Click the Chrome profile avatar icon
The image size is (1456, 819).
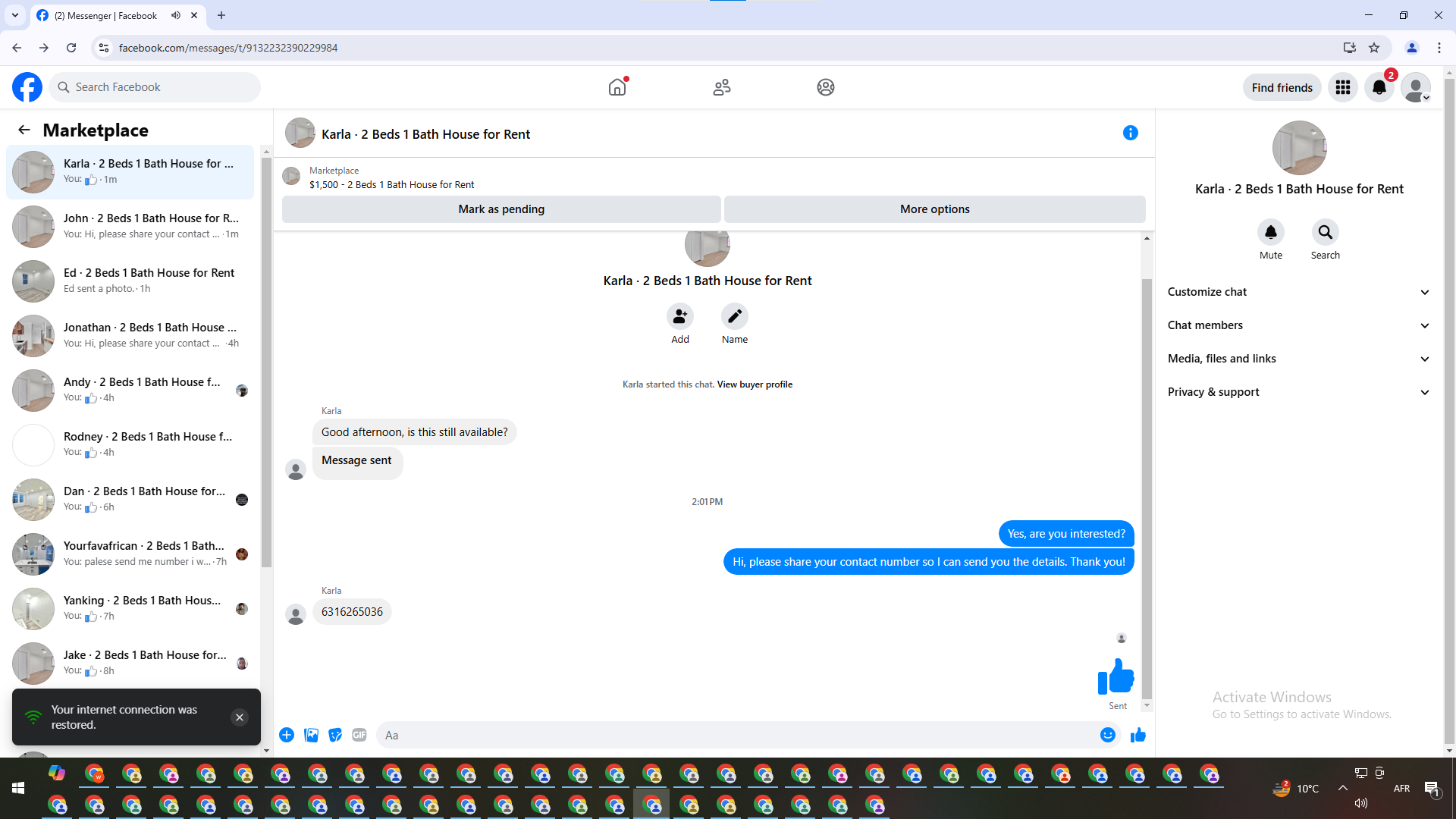click(x=1412, y=48)
